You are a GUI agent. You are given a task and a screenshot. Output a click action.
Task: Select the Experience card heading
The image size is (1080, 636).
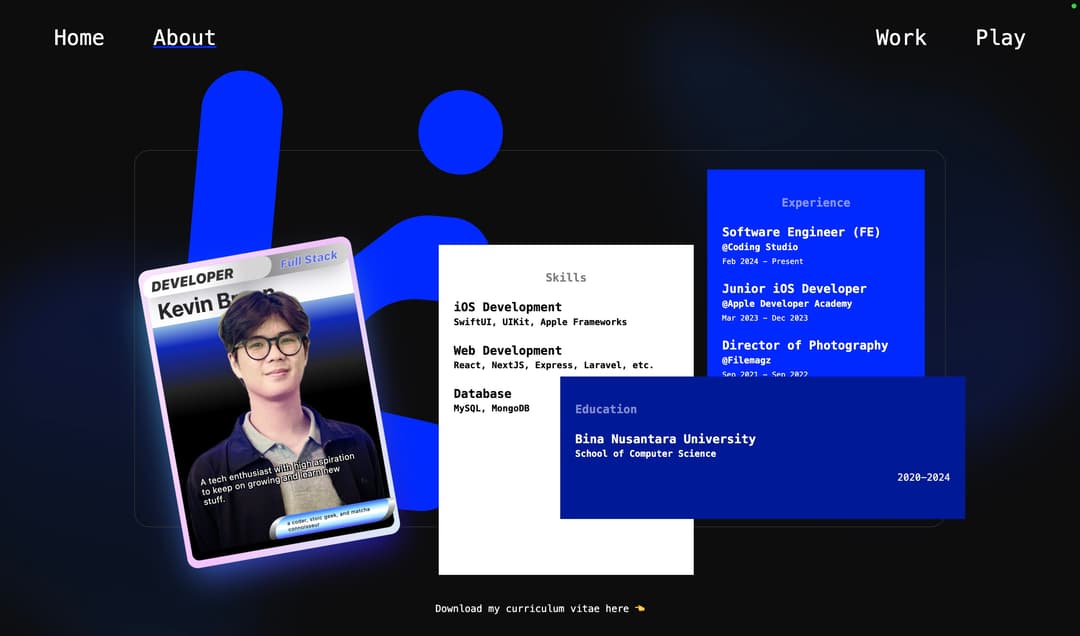click(816, 202)
